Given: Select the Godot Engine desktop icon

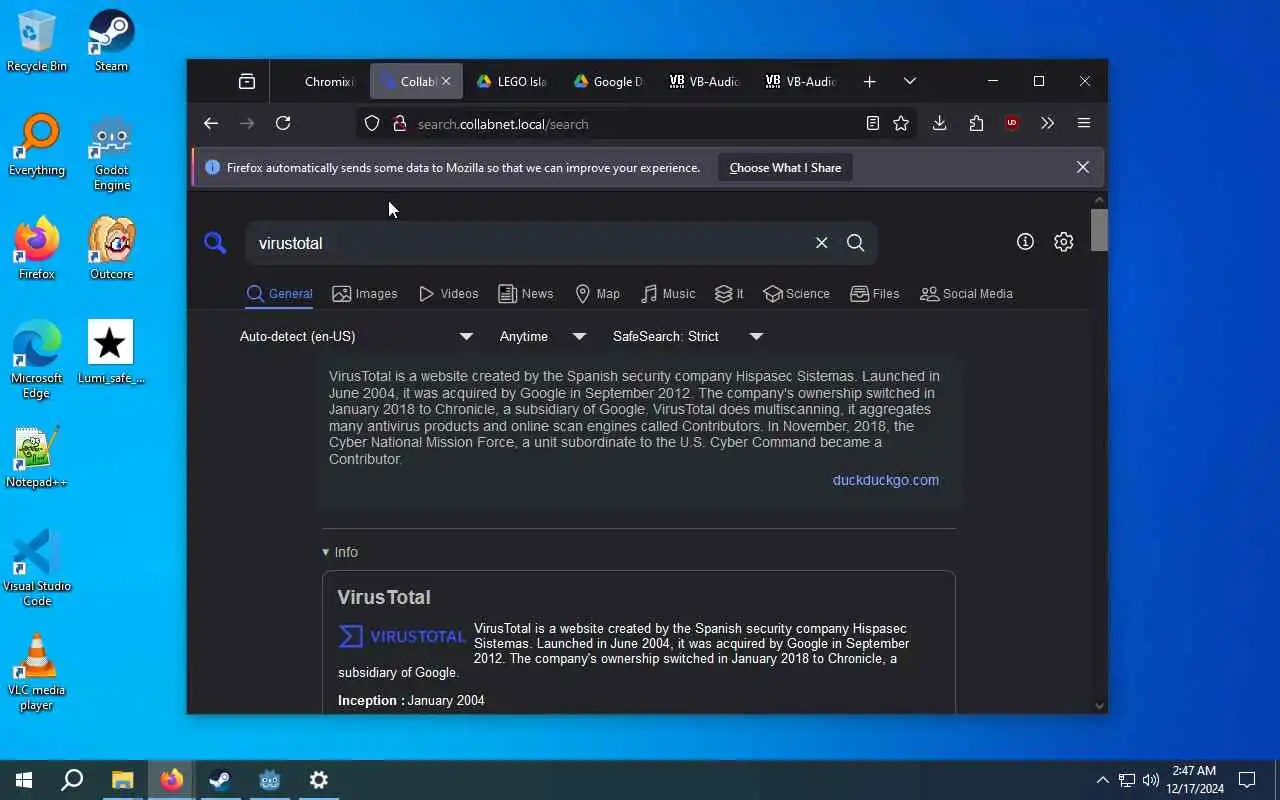Looking at the screenshot, I should coord(112,152).
